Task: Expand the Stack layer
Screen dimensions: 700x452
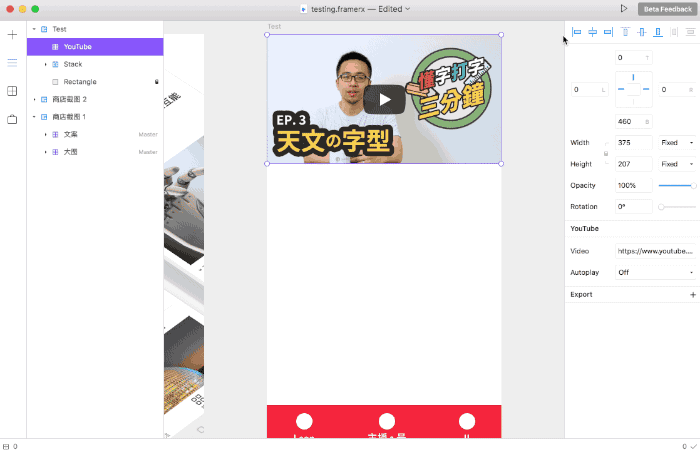Action: pos(45,64)
